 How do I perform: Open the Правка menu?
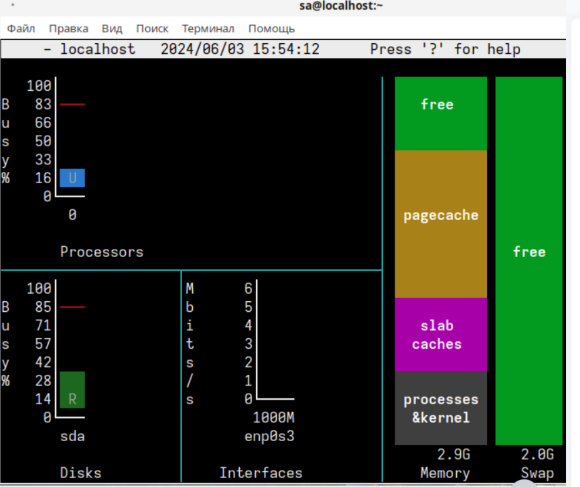(x=68, y=28)
